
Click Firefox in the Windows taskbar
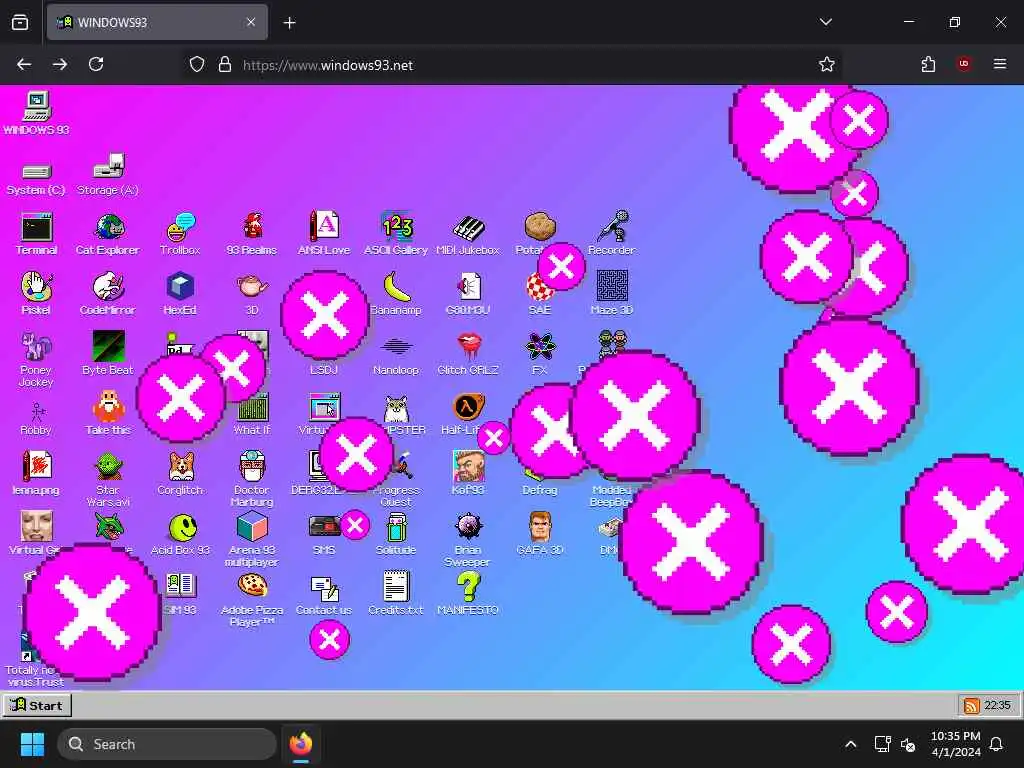click(x=301, y=744)
